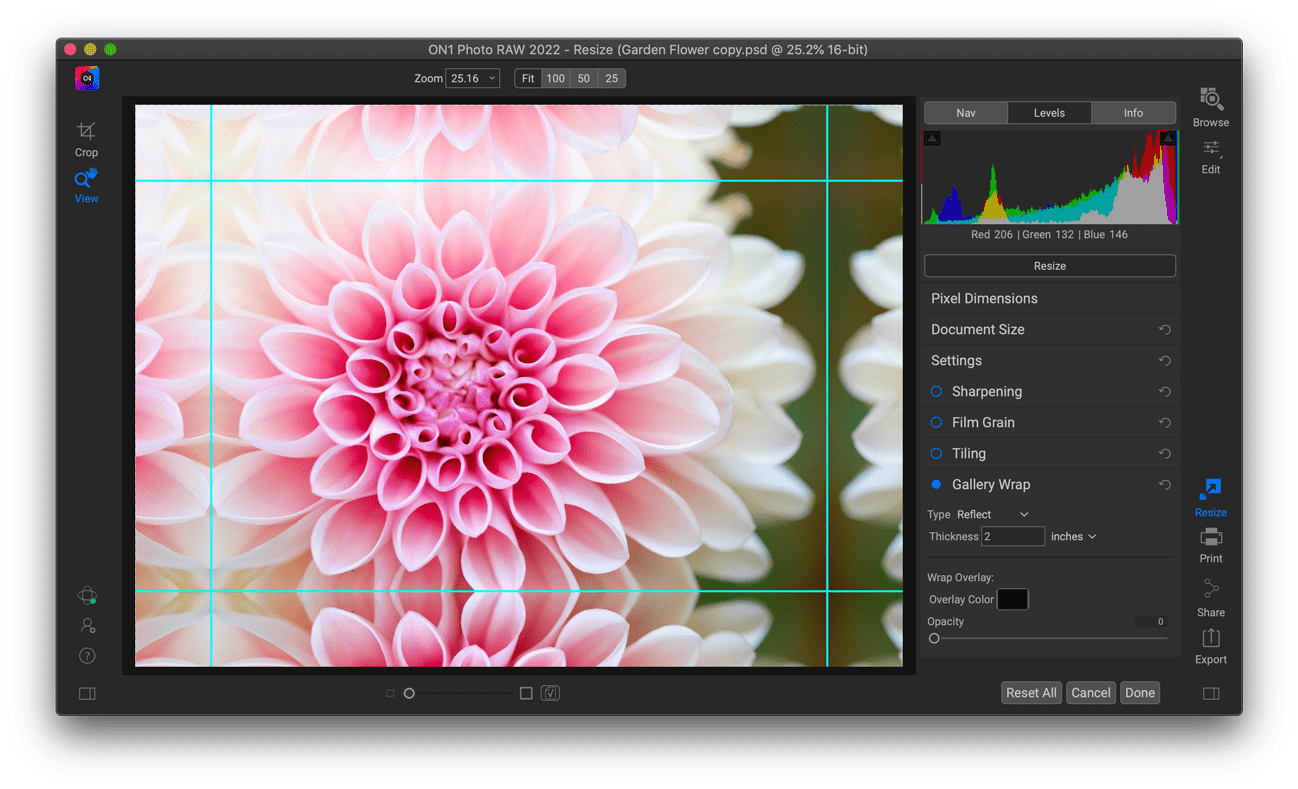Image resolution: width=1298 pixels, height=789 pixels.
Task: Click the small thumbnail size icon
Action: (x=390, y=693)
